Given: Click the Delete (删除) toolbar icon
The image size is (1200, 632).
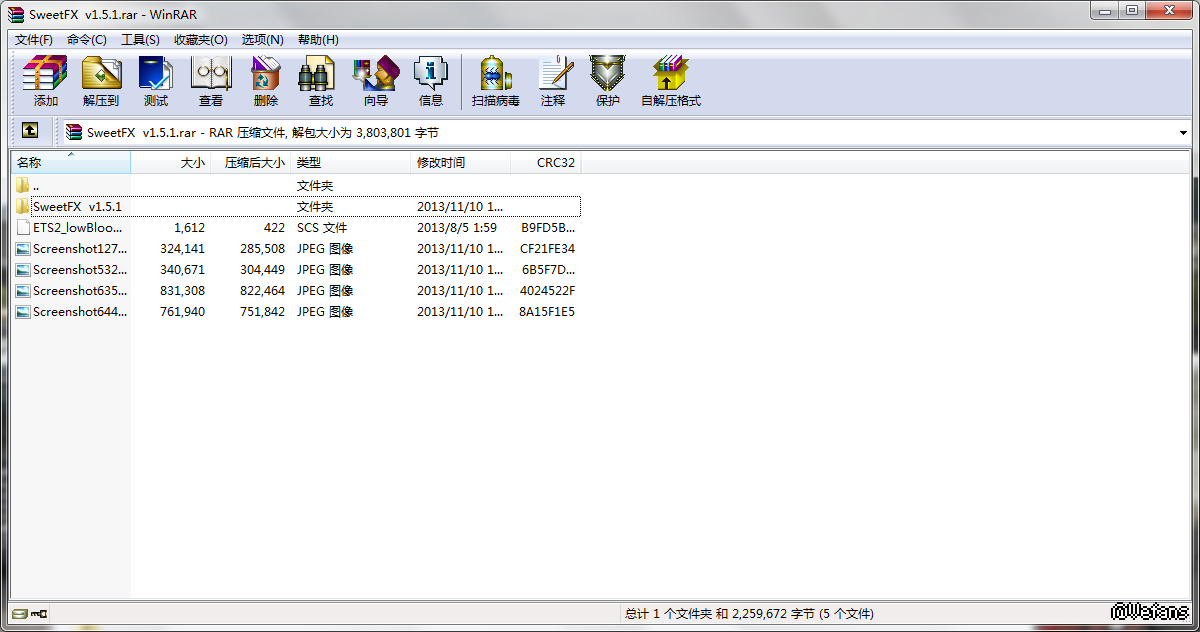Looking at the screenshot, I should [266, 82].
